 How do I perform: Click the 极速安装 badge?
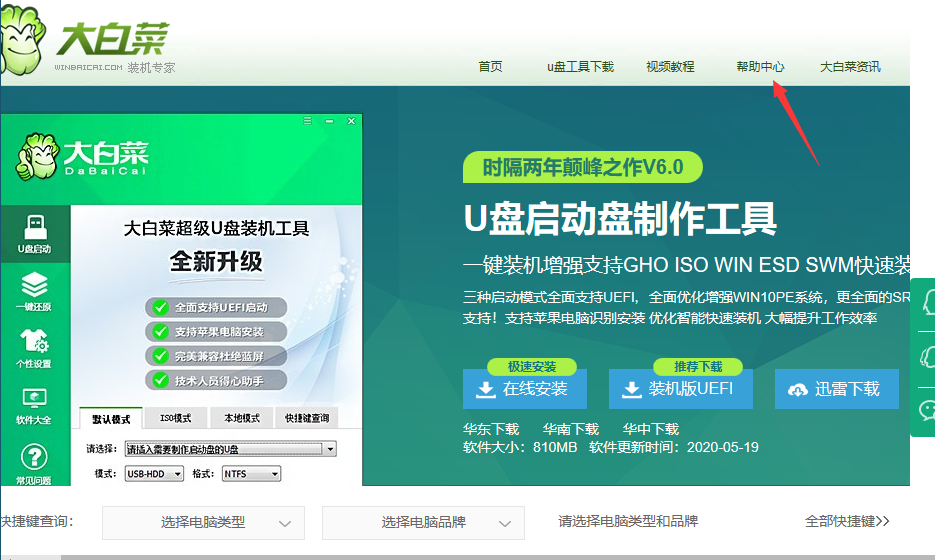tap(532, 366)
